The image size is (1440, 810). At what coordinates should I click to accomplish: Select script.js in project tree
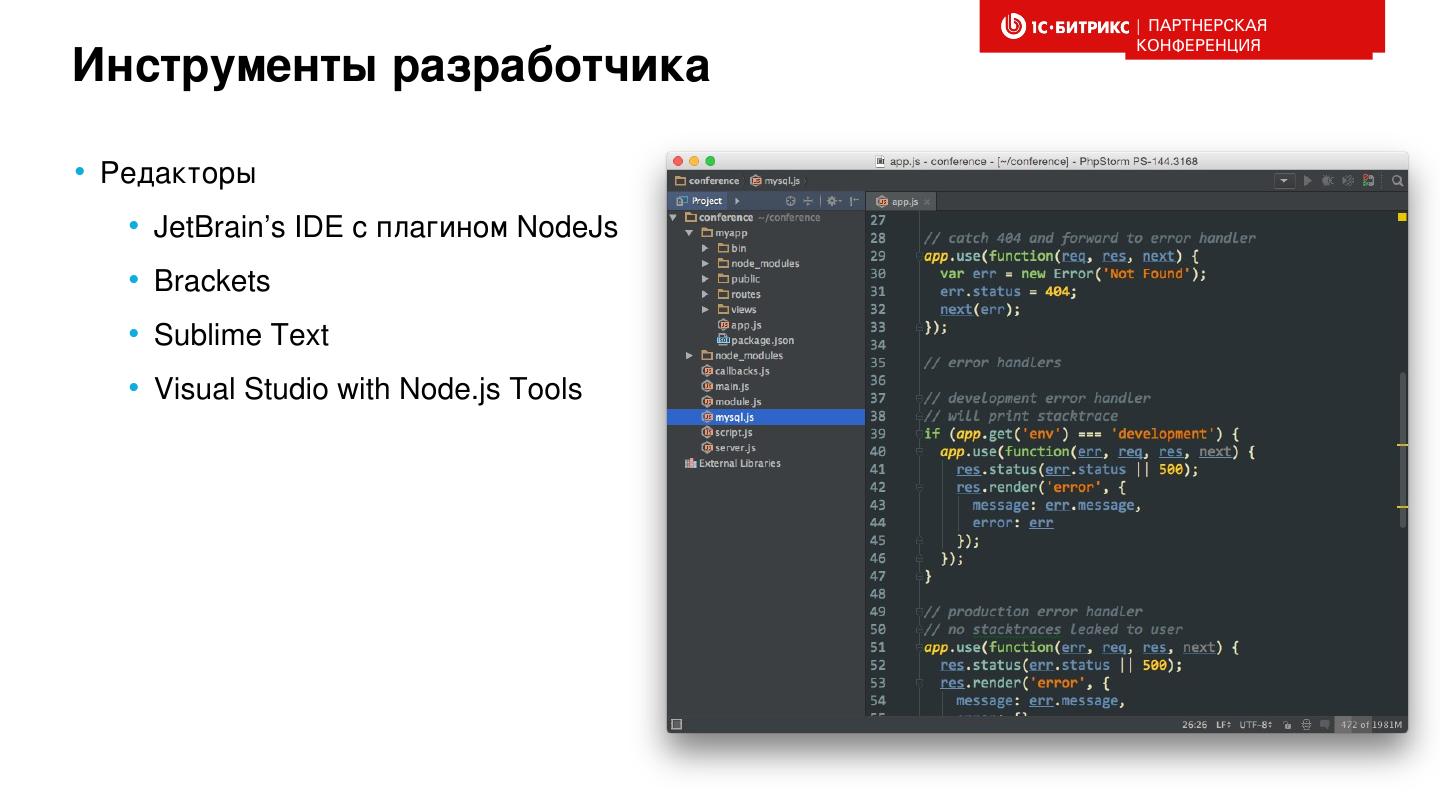point(726,432)
